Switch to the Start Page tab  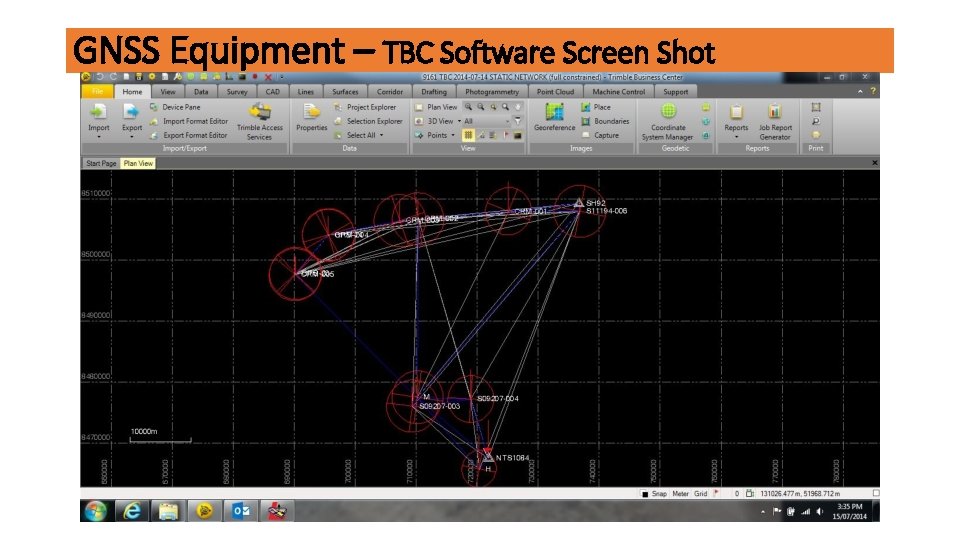pos(101,163)
